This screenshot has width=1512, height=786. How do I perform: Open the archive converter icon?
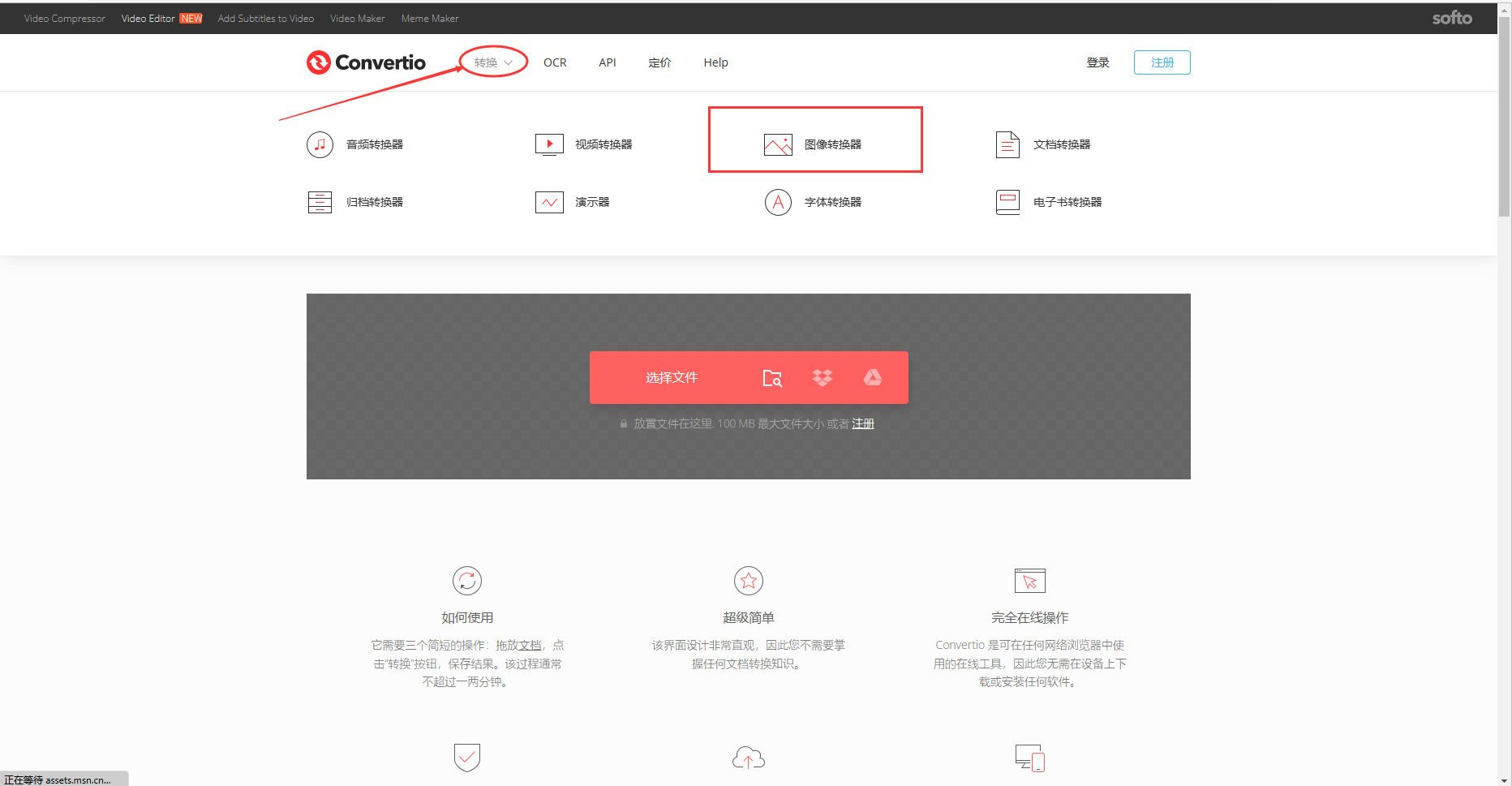click(320, 202)
